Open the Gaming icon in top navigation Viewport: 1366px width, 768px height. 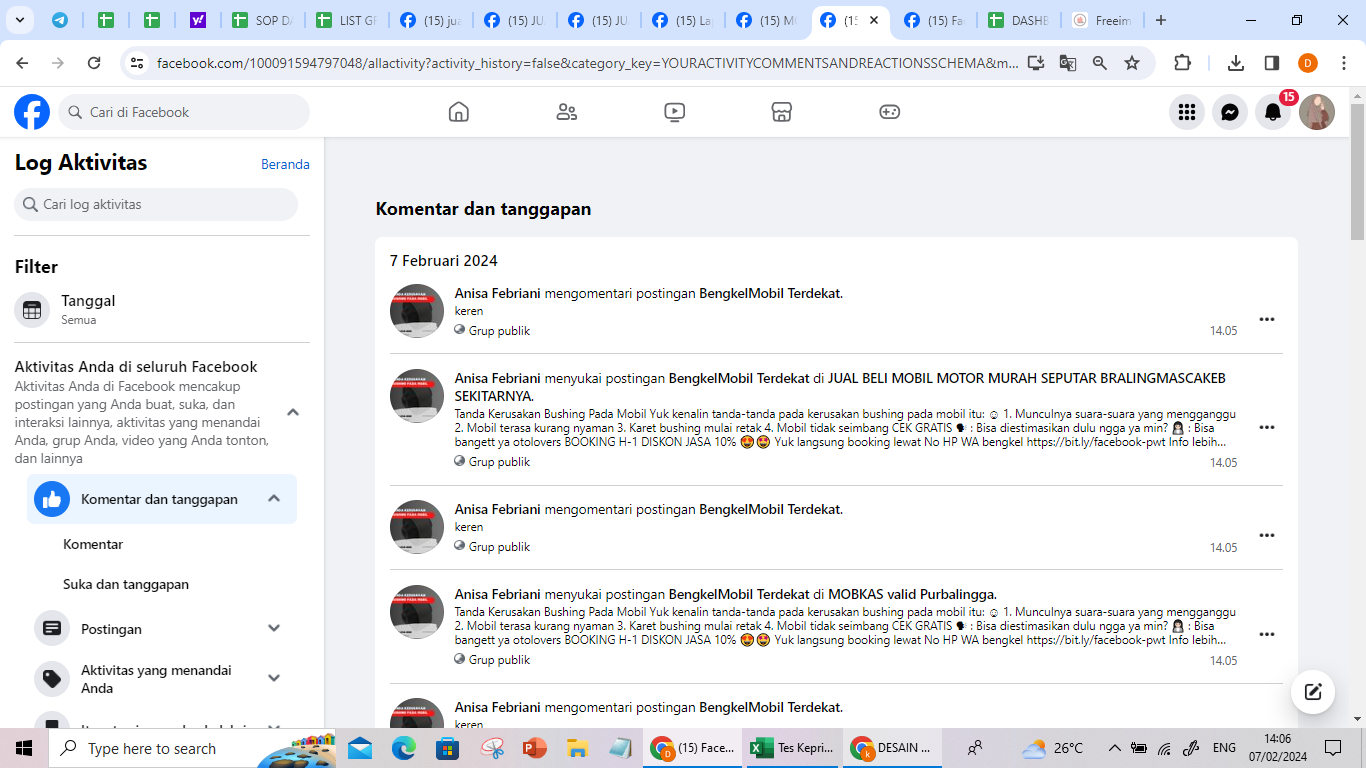[890, 112]
